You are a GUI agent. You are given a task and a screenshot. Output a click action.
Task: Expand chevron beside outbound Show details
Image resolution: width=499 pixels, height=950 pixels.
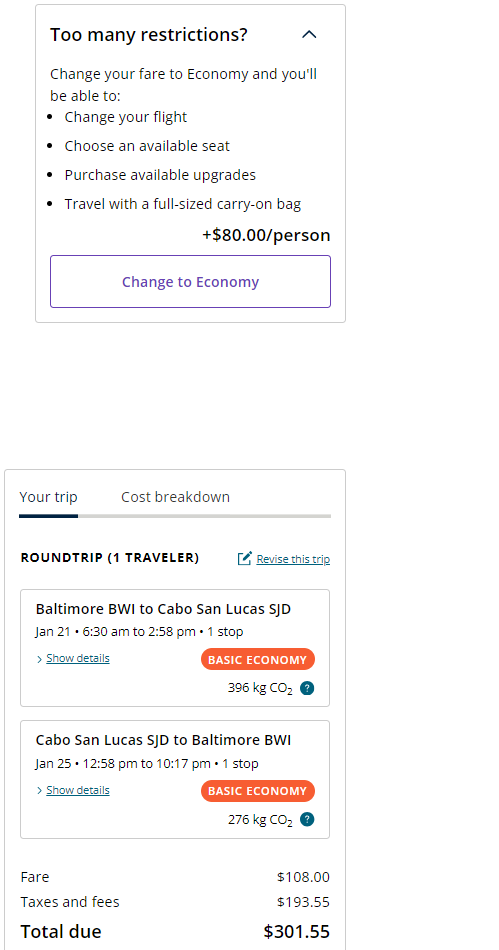(x=39, y=659)
